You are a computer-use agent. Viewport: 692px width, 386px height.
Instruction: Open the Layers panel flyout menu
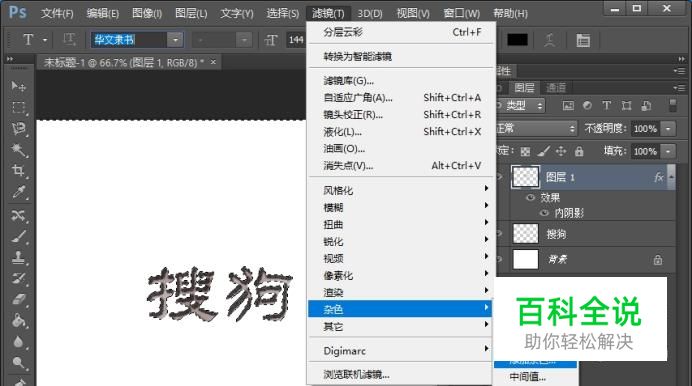pos(679,87)
